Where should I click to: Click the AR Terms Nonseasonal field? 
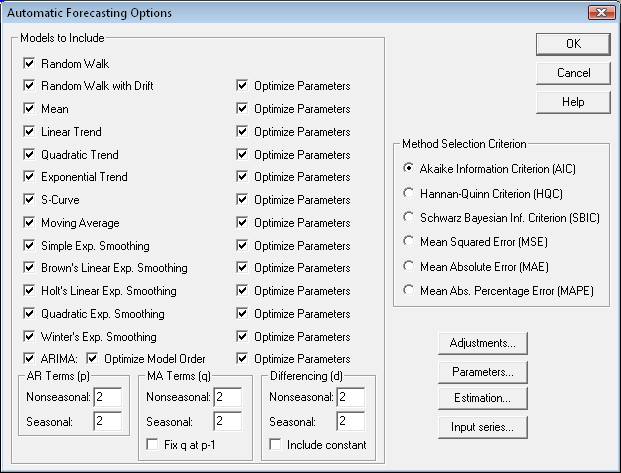tap(107, 398)
